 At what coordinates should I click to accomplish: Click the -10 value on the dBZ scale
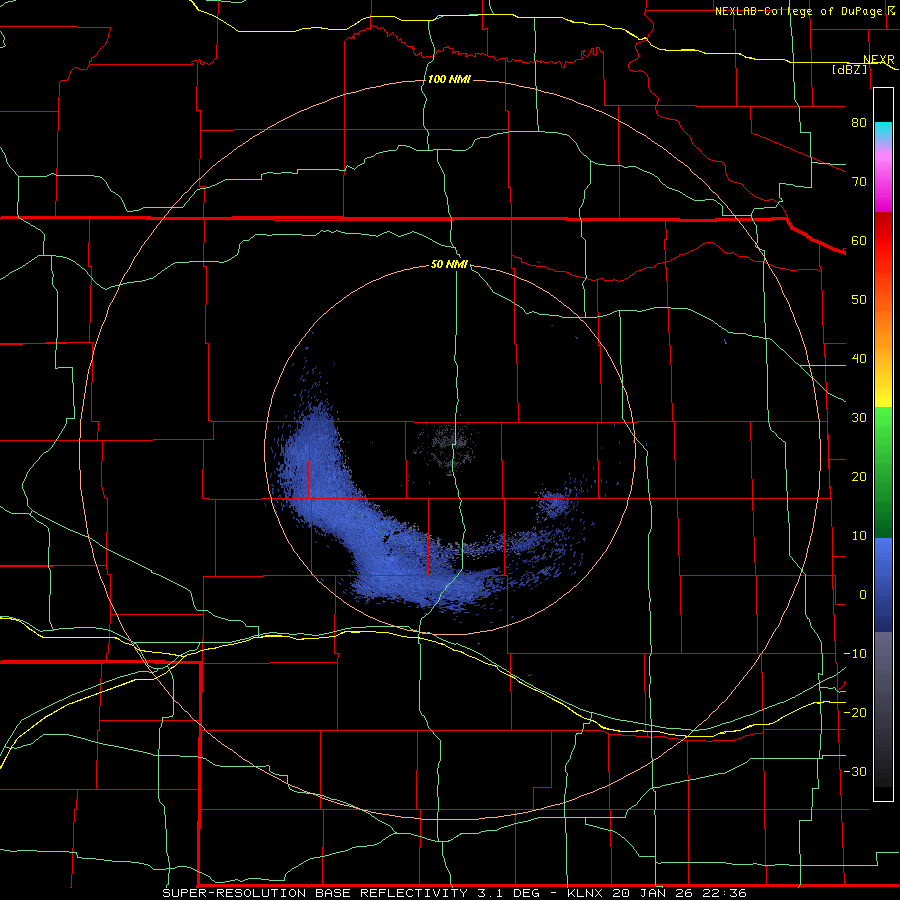coord(855,654)
